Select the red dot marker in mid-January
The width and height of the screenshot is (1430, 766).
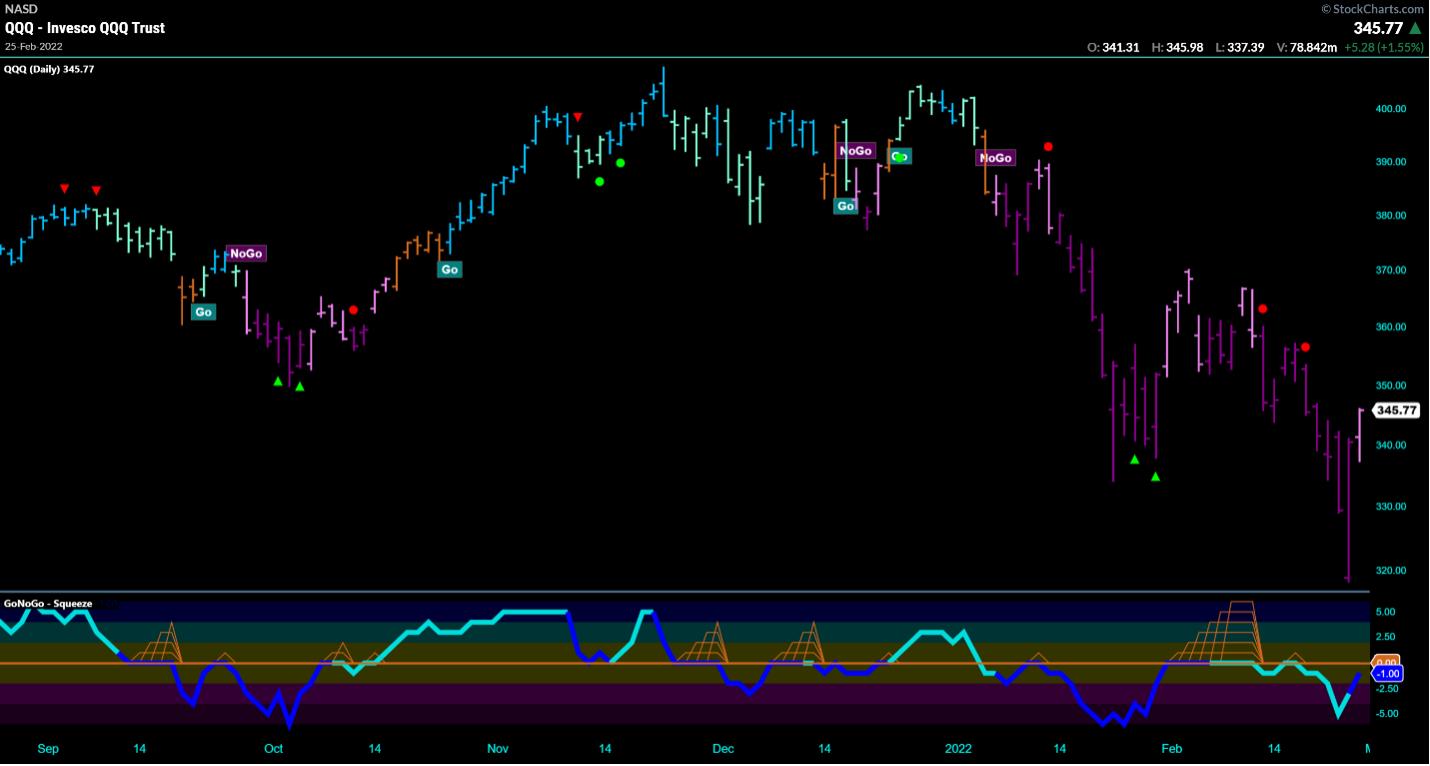pos(1047,147)
